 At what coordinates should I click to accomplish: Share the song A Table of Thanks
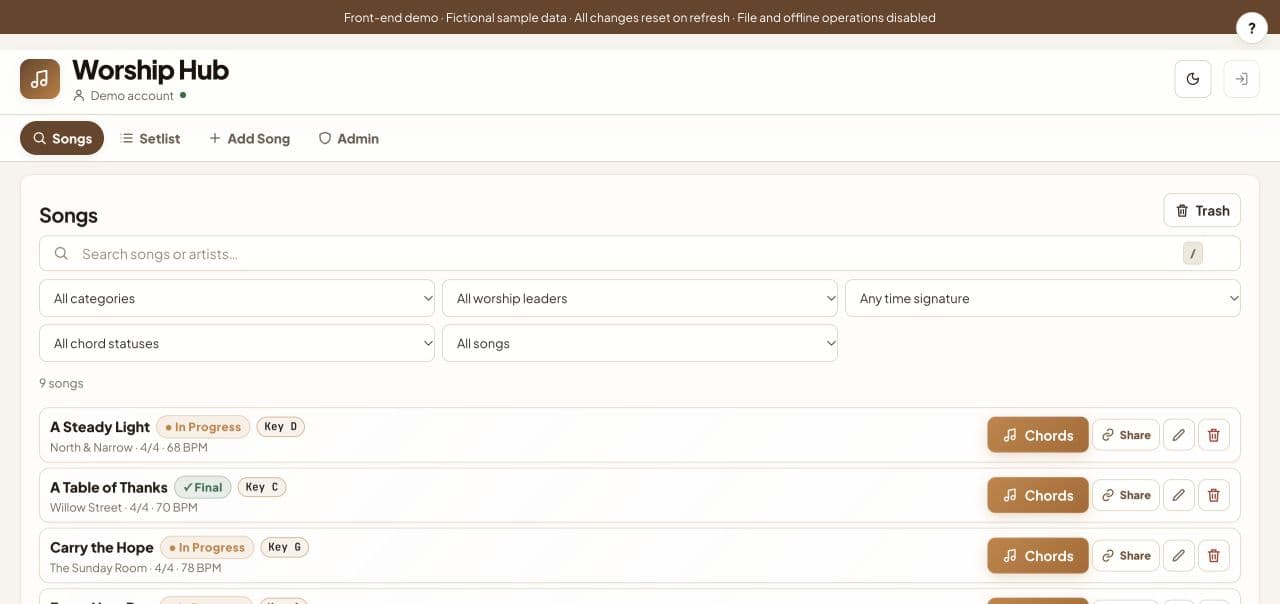coord(1126,495)
